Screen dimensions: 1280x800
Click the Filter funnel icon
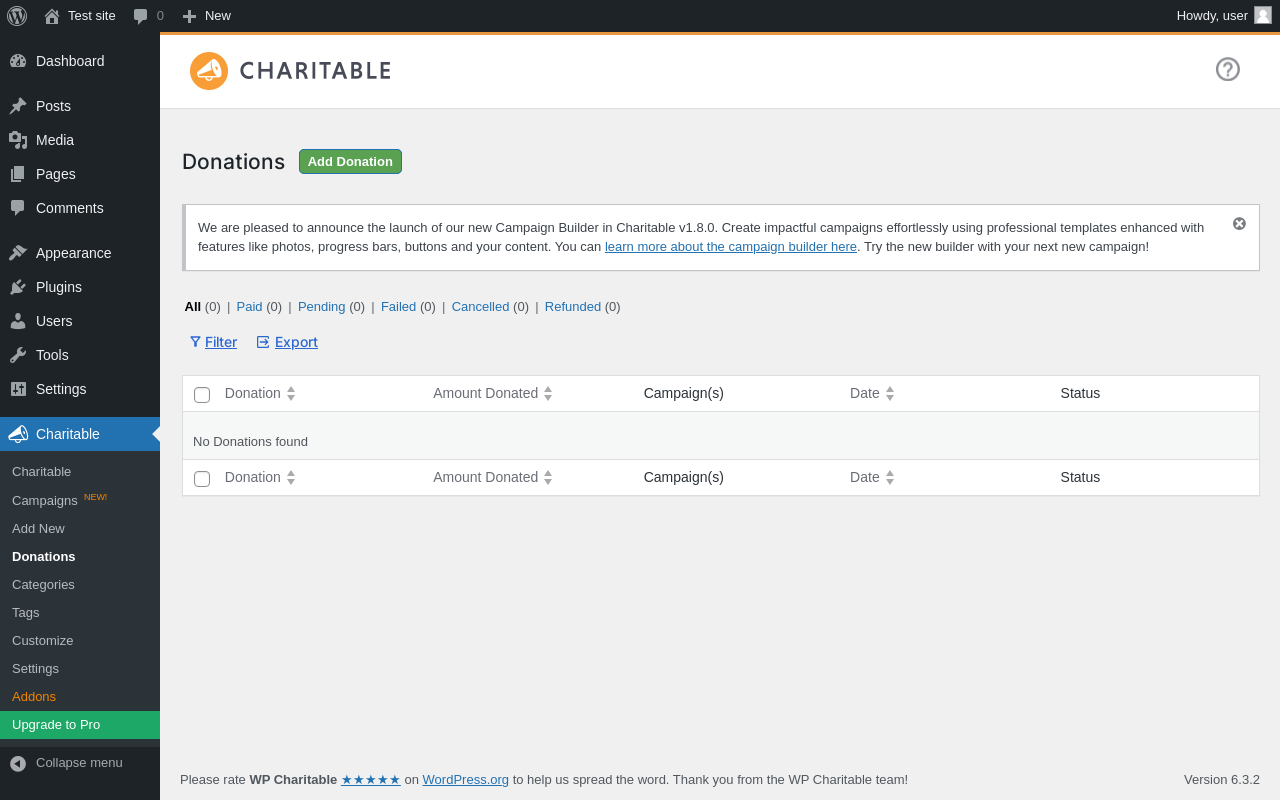coord(195,342)
